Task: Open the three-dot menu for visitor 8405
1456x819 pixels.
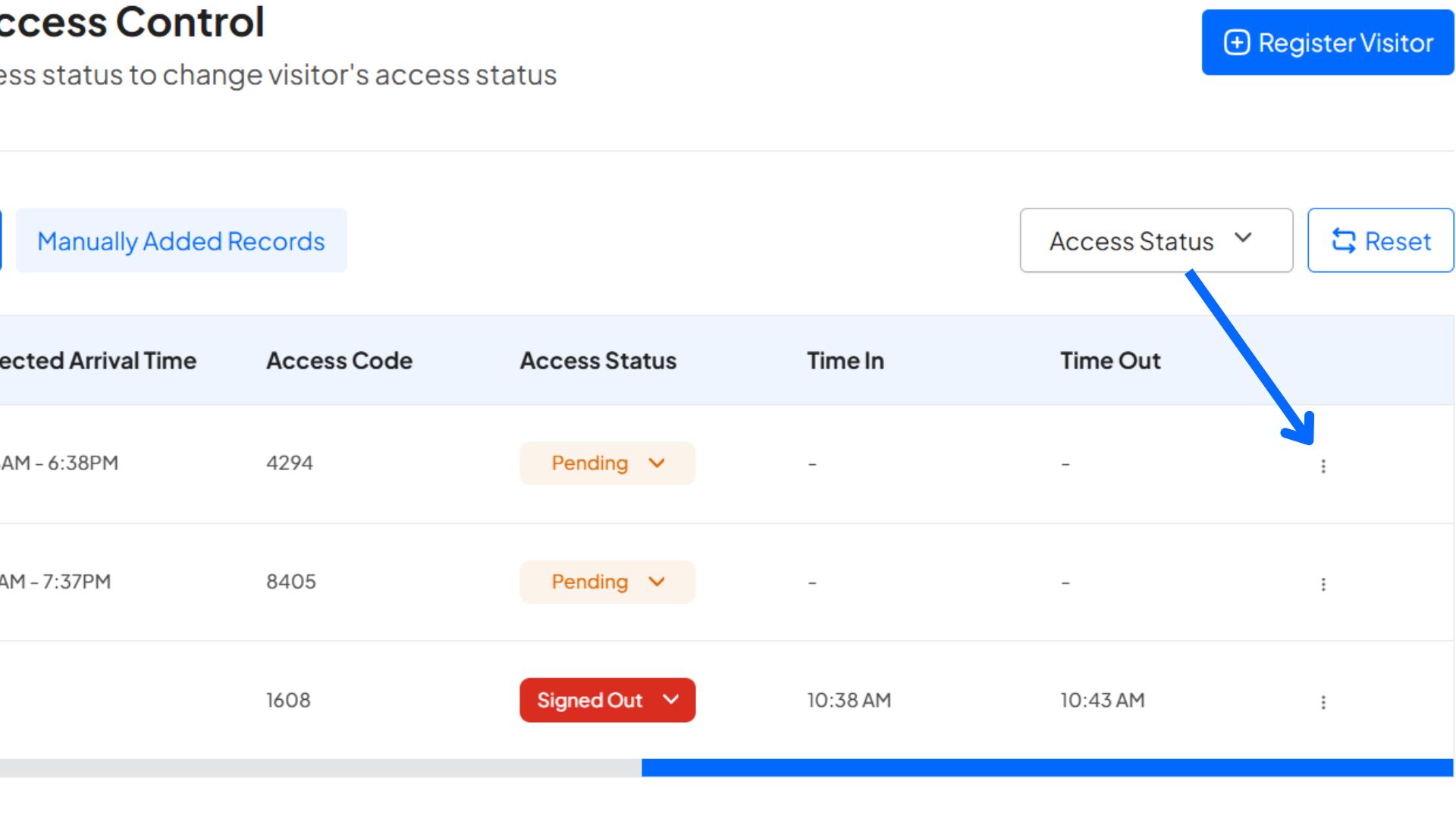Action: coord(1324,584)
